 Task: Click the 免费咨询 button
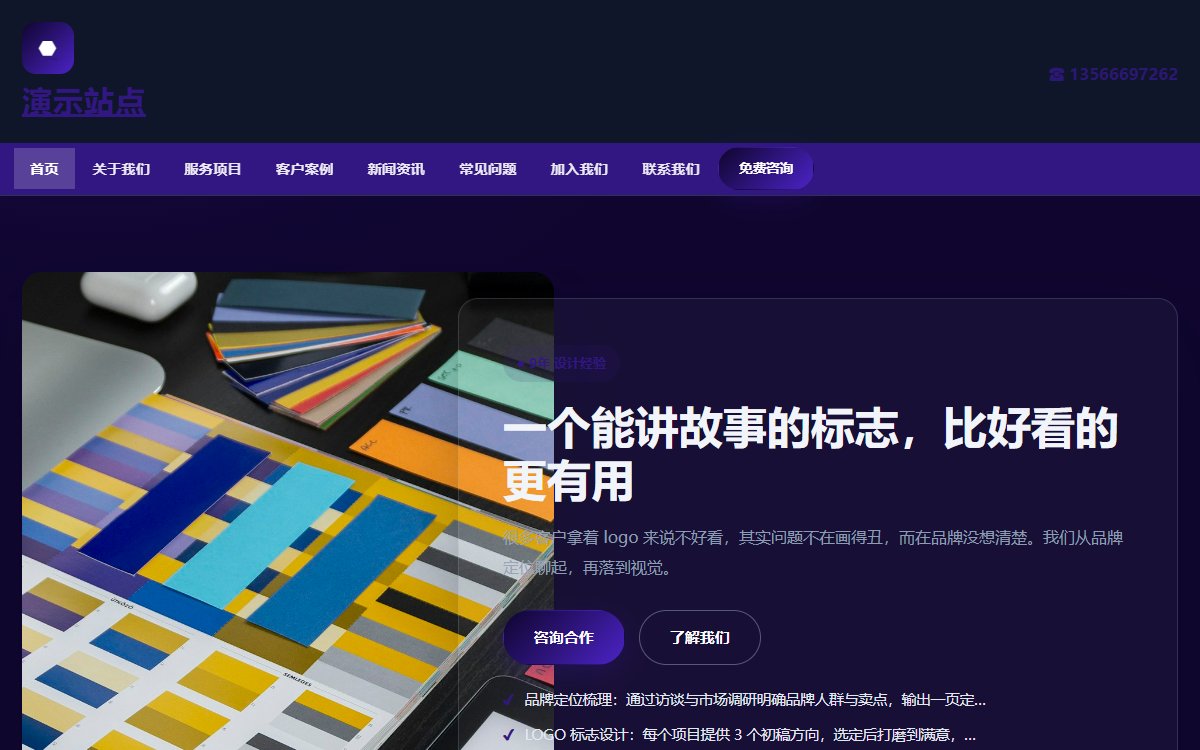[x=766, y=169]
